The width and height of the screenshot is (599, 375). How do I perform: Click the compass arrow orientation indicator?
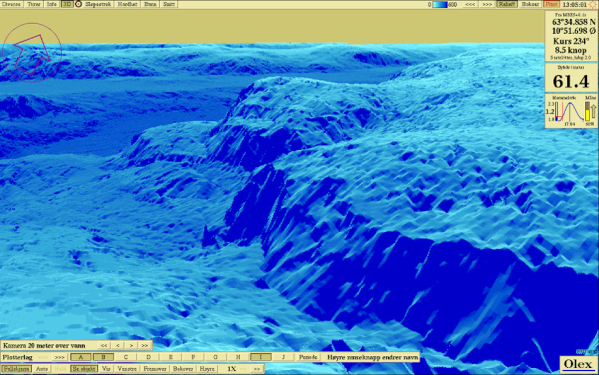(31, 53)
